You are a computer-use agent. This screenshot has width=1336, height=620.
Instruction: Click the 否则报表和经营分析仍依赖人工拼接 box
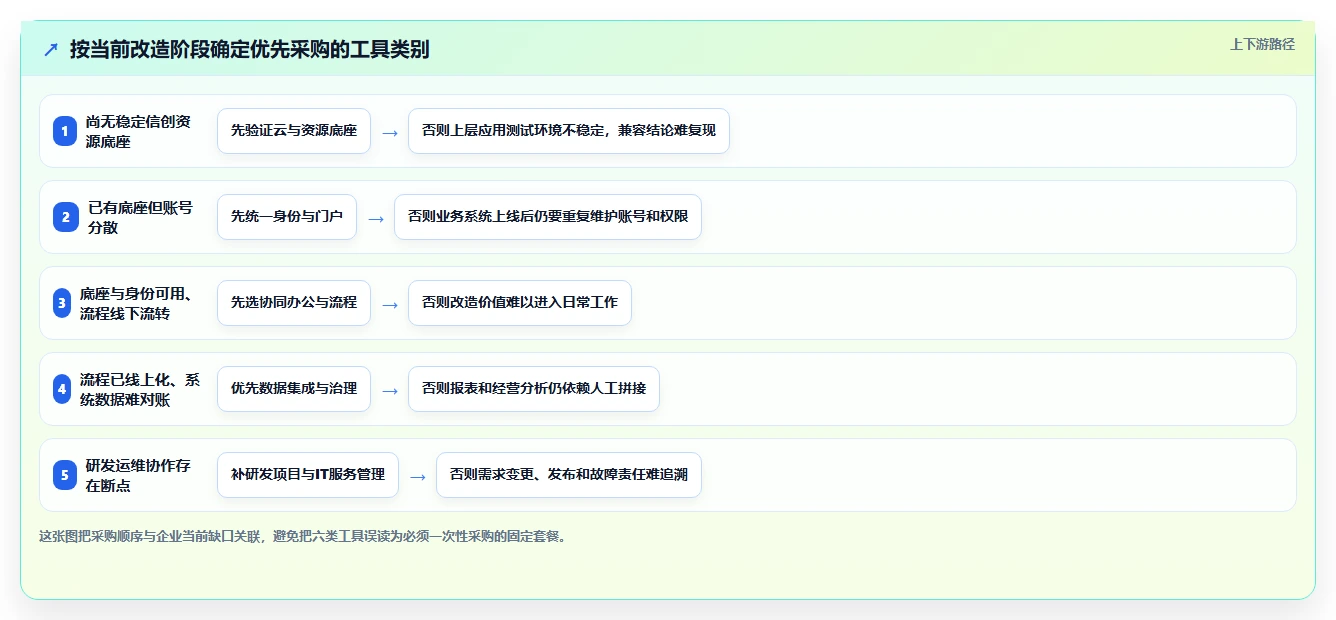[x=534, y=389]
